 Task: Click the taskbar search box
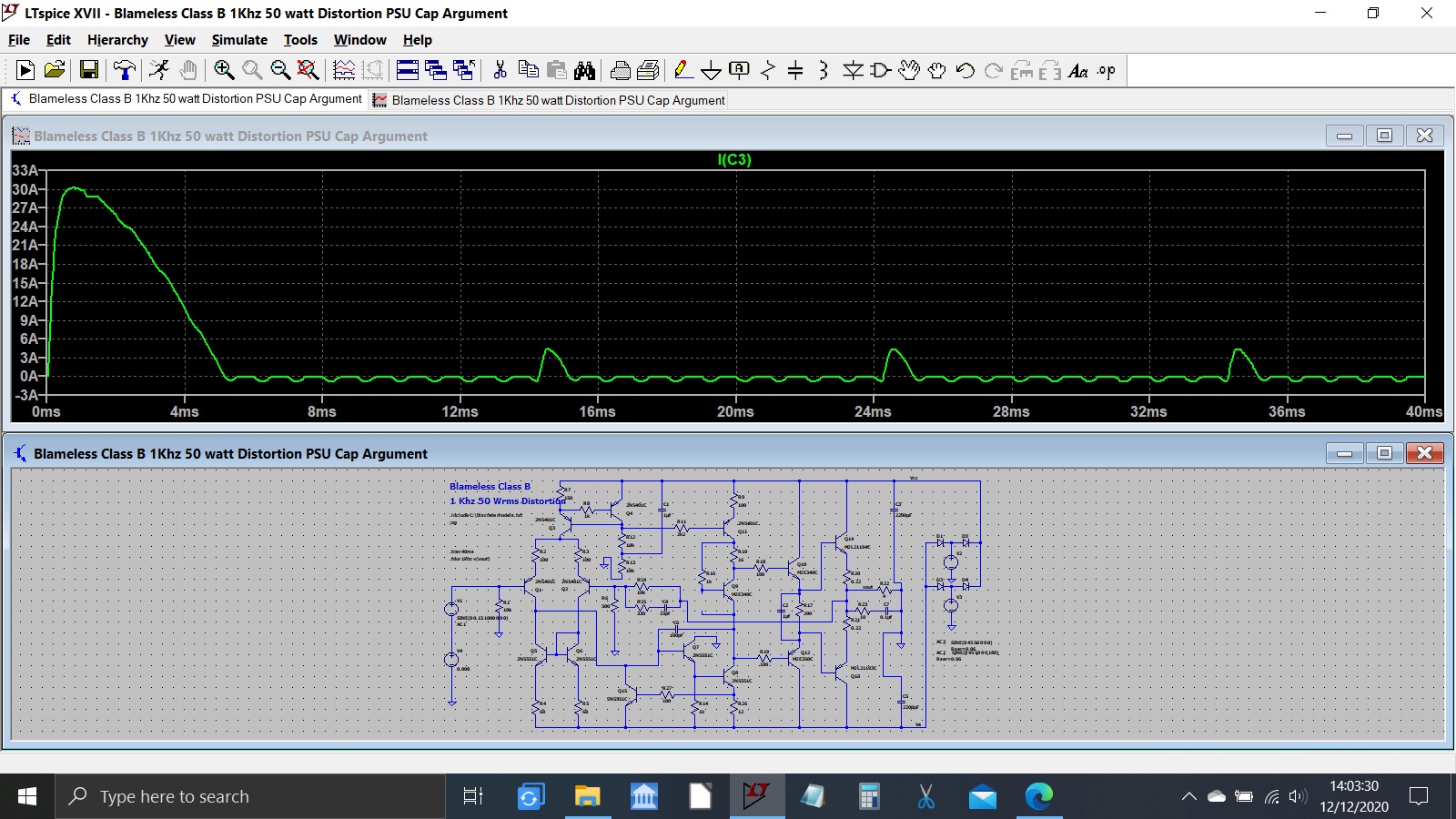(x=250, y=796)
